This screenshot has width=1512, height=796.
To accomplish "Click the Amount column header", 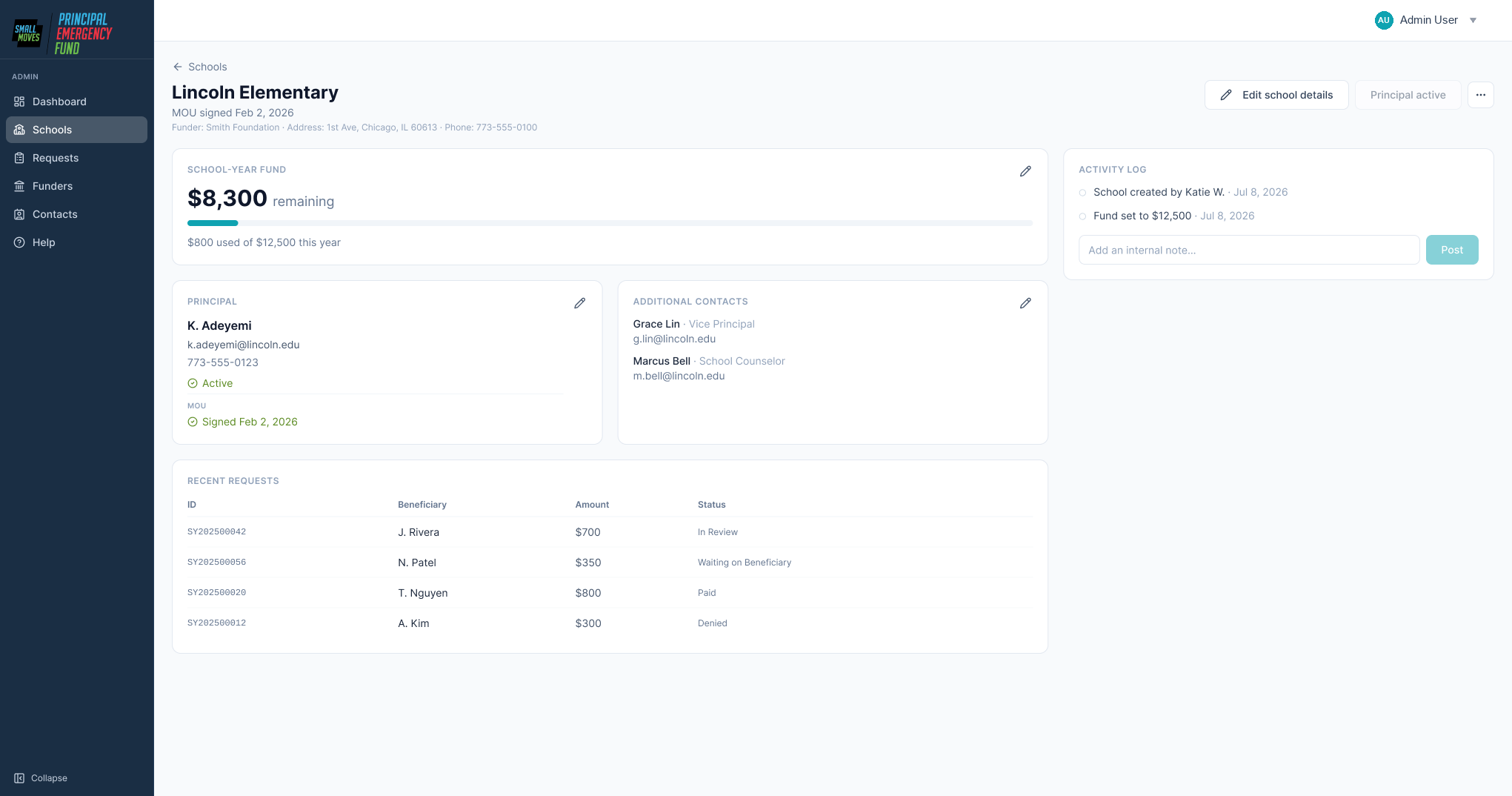I will pyautogui.click(x=592, y=505).
